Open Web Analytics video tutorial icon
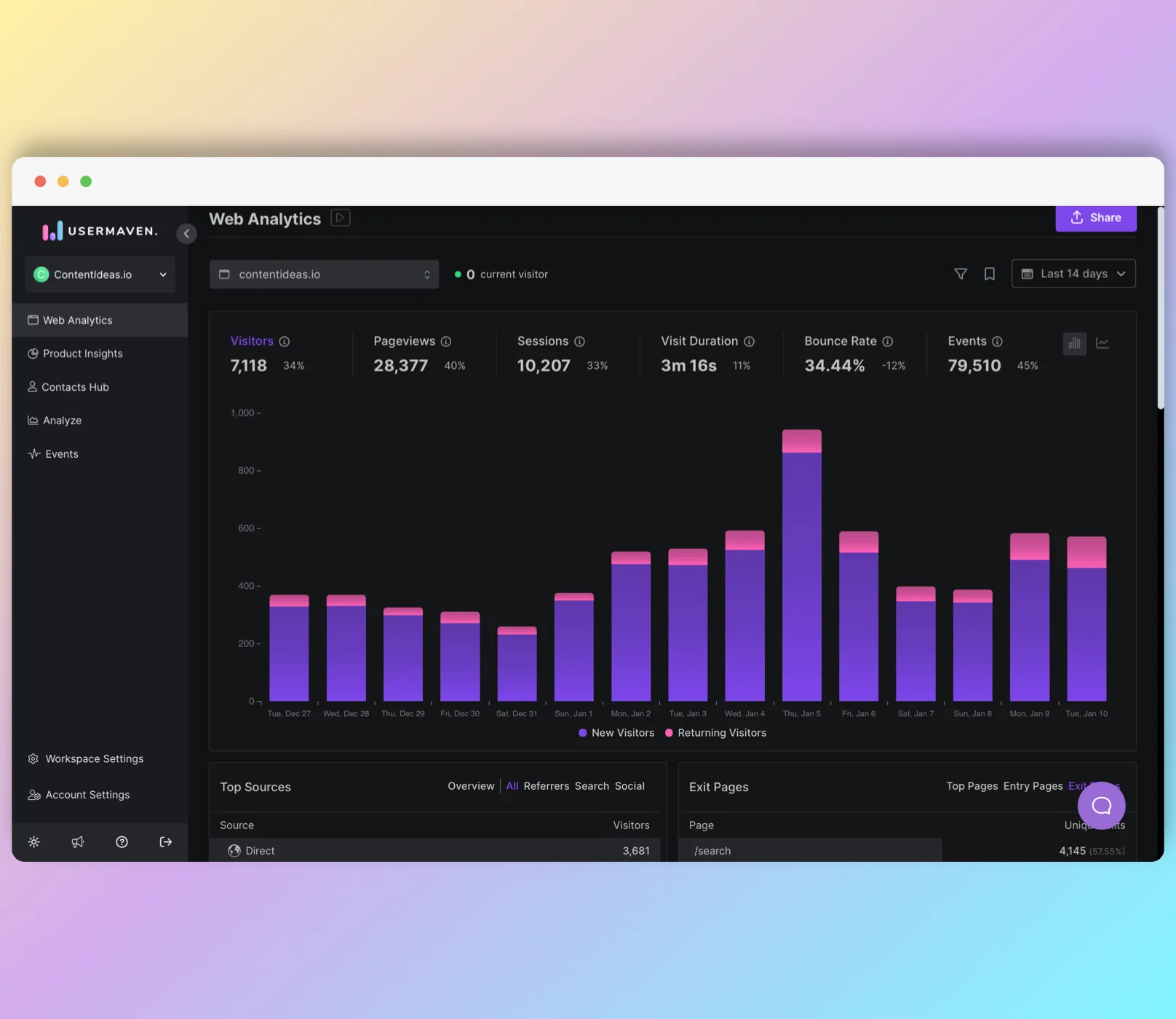This screenshot has height=1019, width=1176. 341,218
